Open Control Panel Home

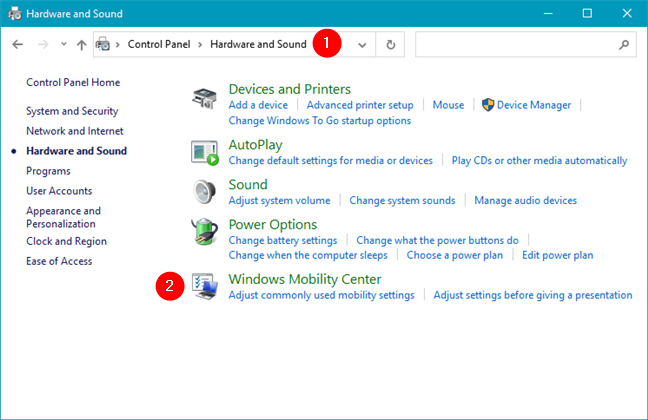[73, 83]
